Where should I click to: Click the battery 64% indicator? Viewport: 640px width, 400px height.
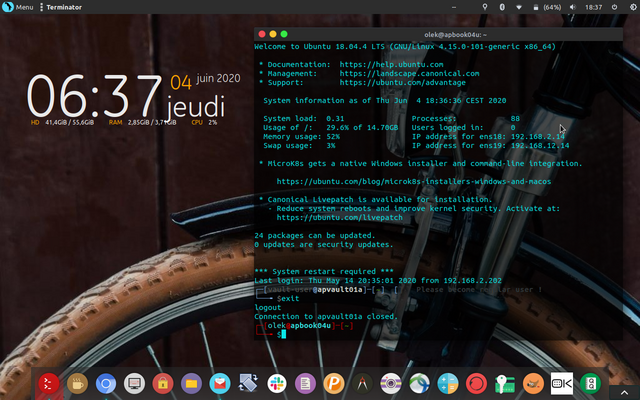click(547, 7)
